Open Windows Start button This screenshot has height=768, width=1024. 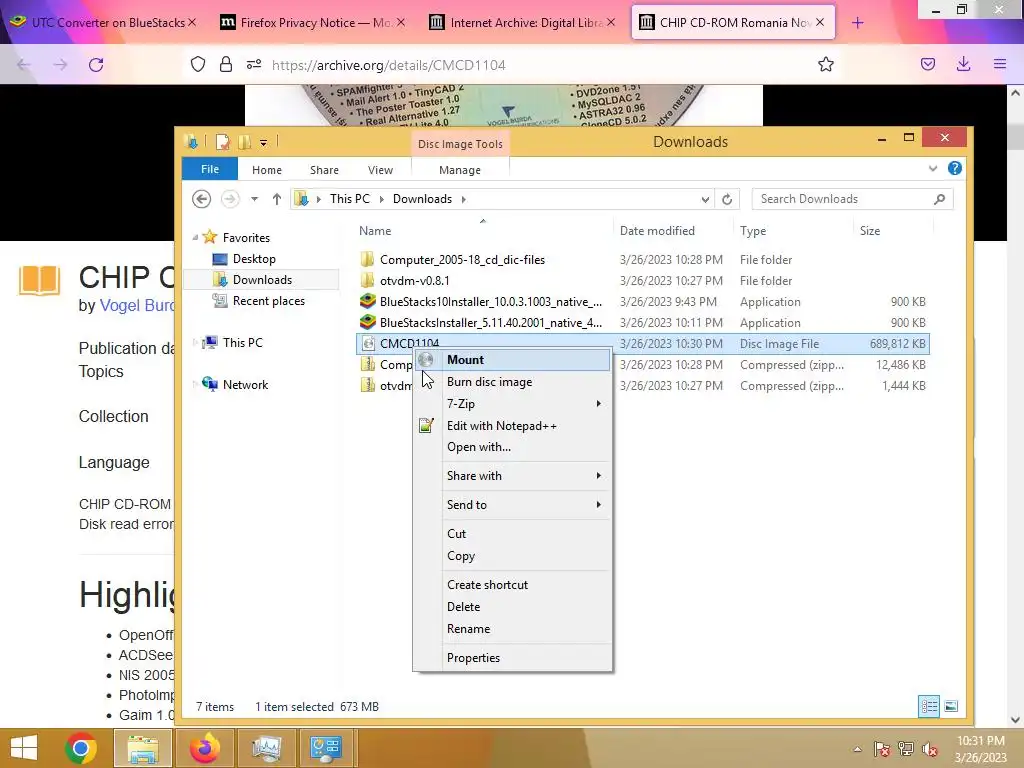point(24,748)
